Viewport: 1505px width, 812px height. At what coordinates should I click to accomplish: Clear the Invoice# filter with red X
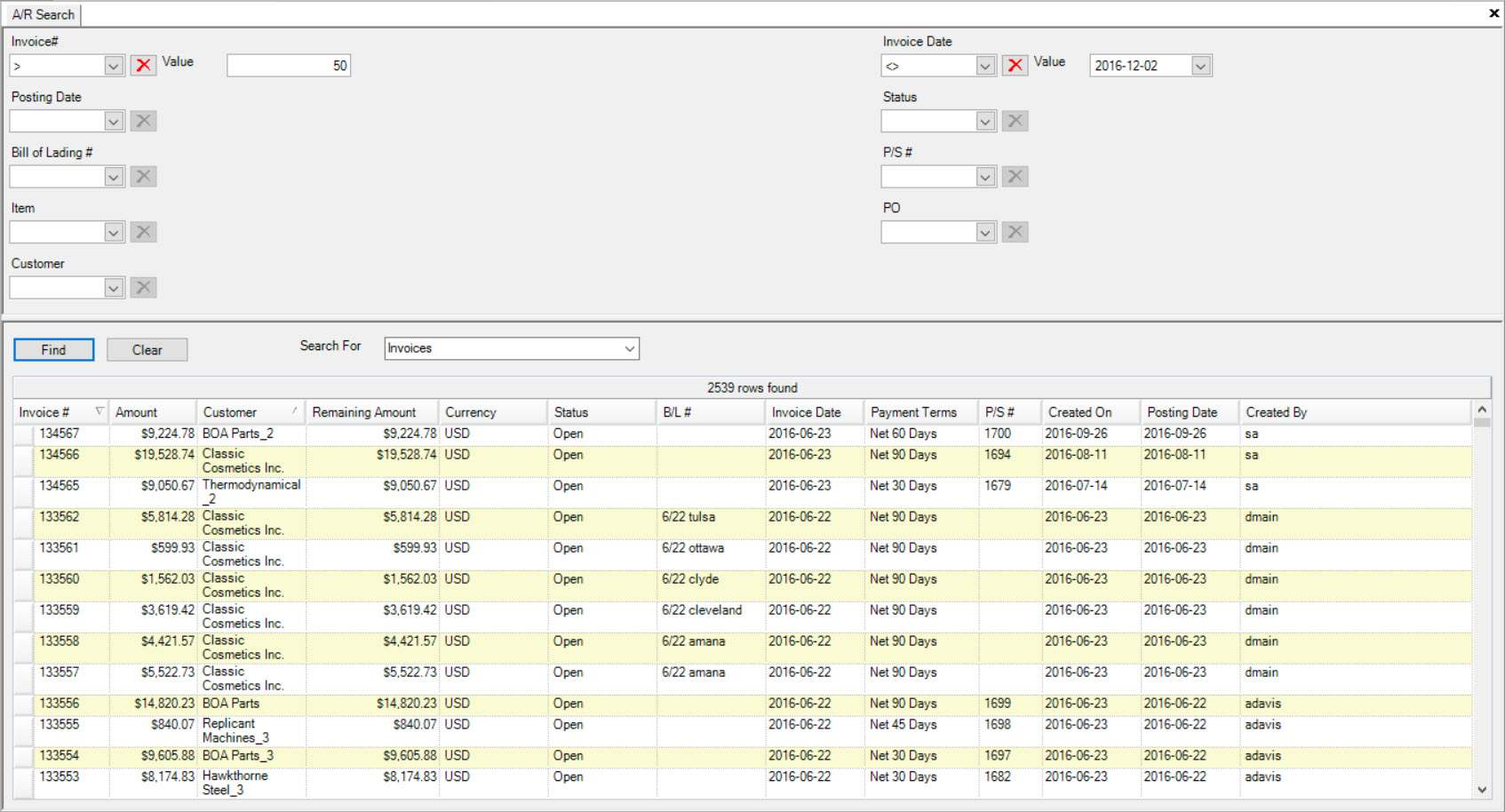point(143,65)
